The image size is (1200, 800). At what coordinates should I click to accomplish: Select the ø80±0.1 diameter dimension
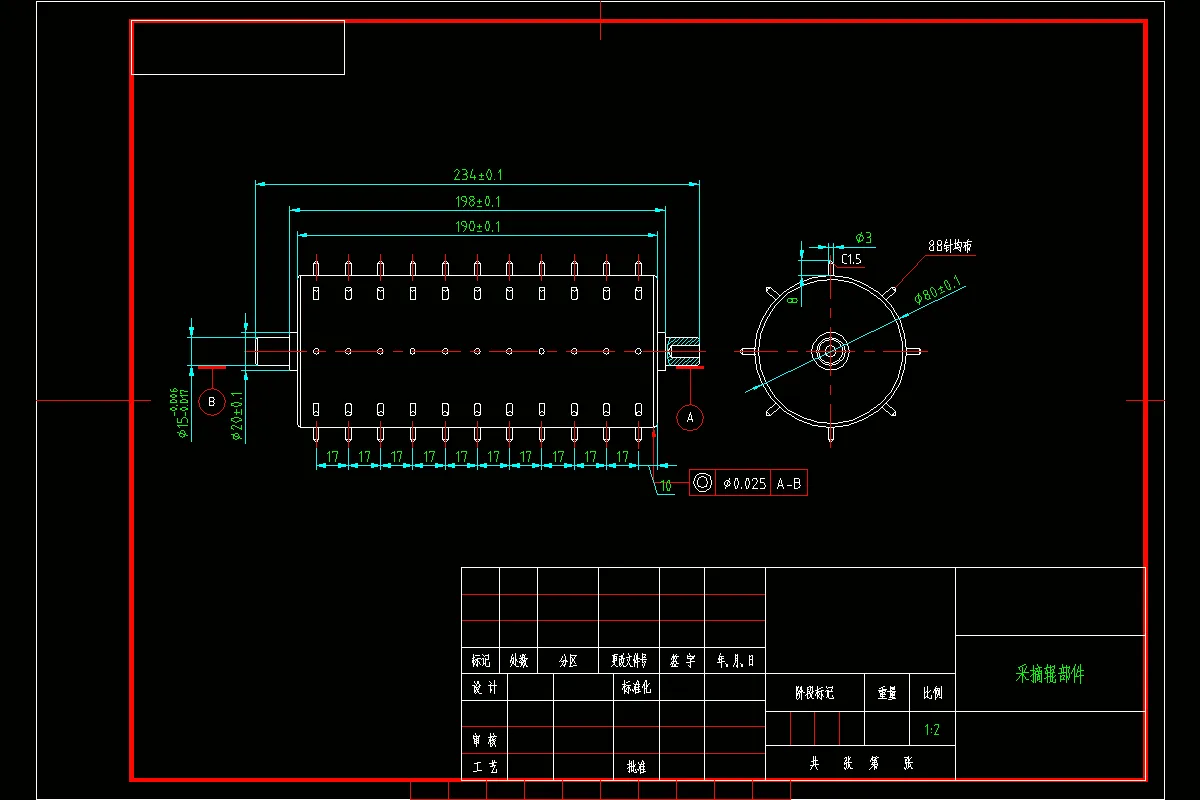click(x=937, y=290)
